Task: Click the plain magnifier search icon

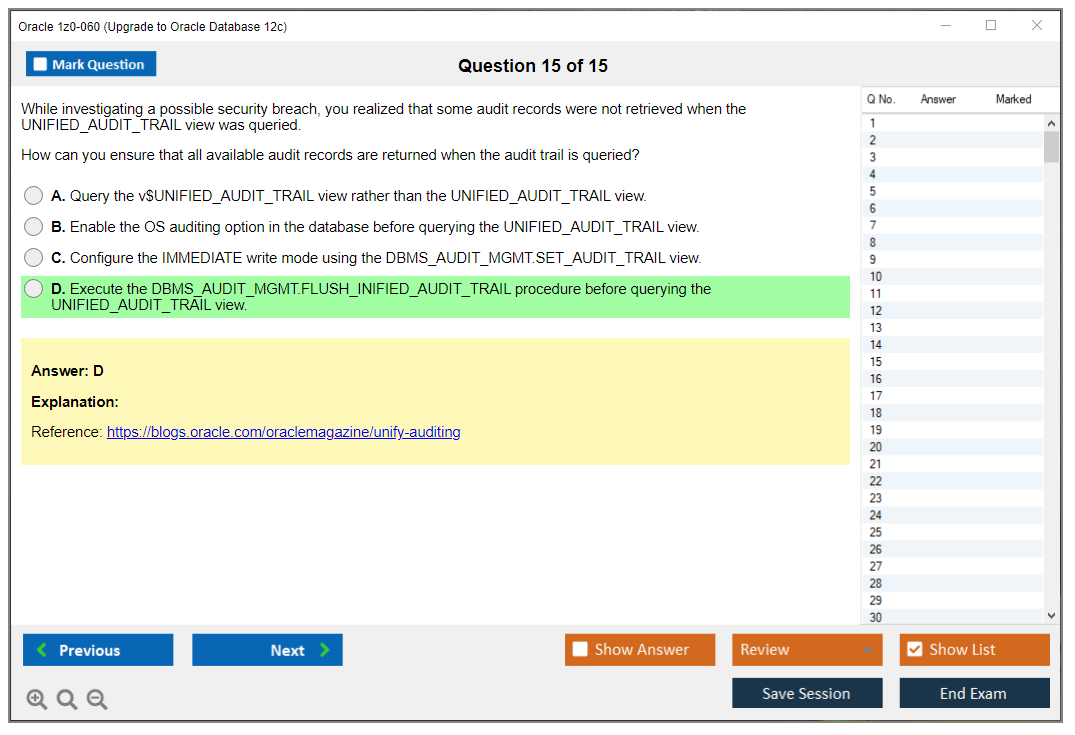Action: tap(66, 699)
